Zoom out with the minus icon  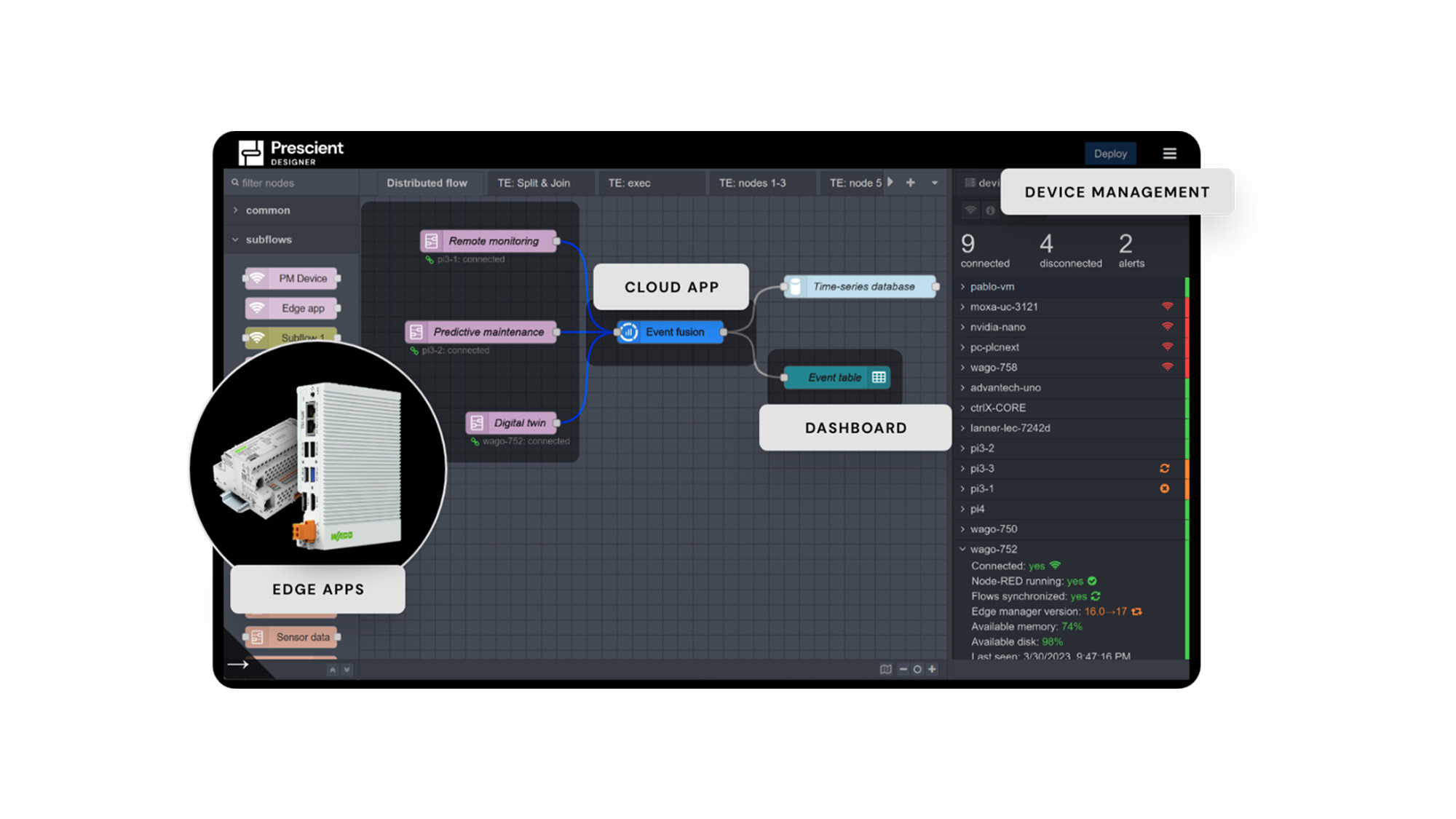pos(903,669)
